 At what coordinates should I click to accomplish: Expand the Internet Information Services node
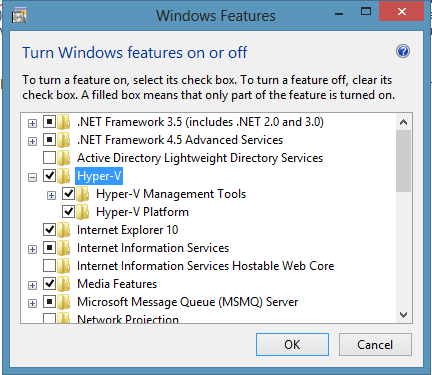[32, 250]
